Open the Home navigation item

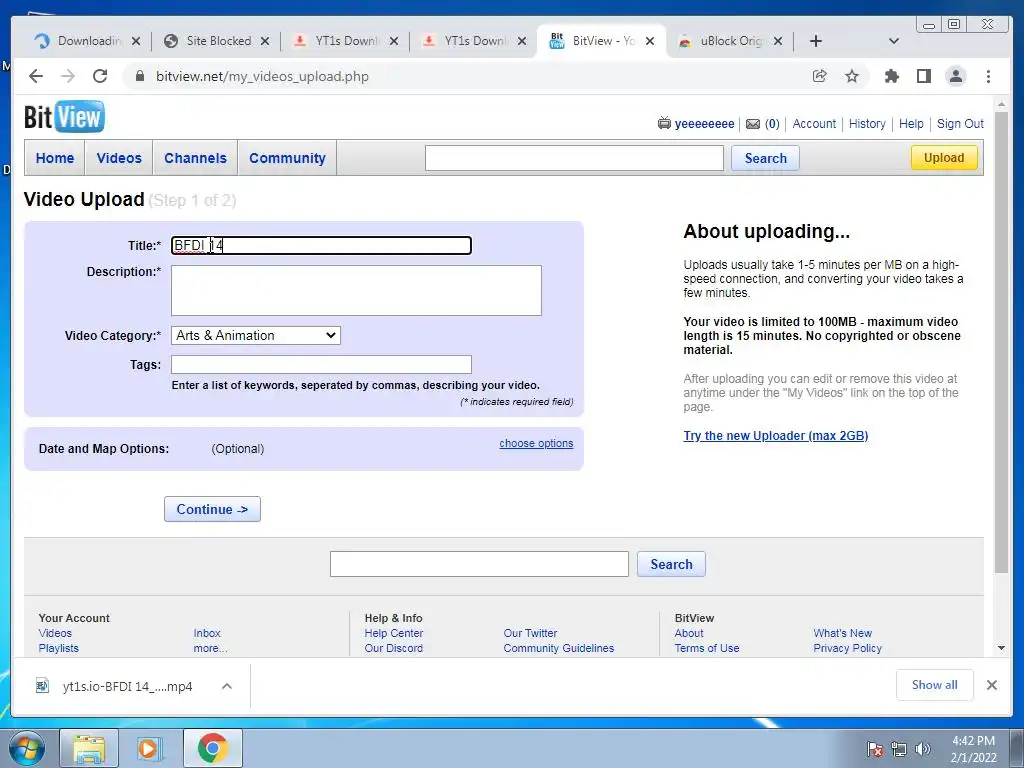click(55, 158)
